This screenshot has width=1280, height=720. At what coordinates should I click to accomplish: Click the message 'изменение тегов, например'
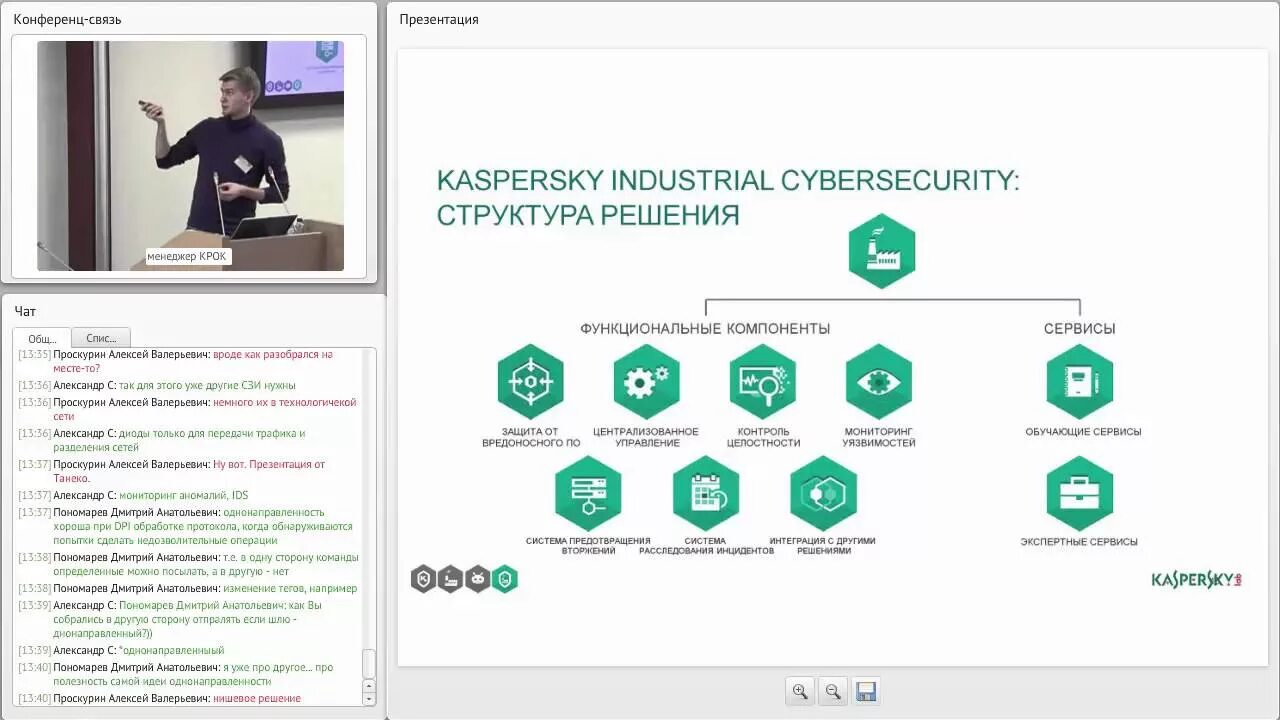[x=290, y=588]
